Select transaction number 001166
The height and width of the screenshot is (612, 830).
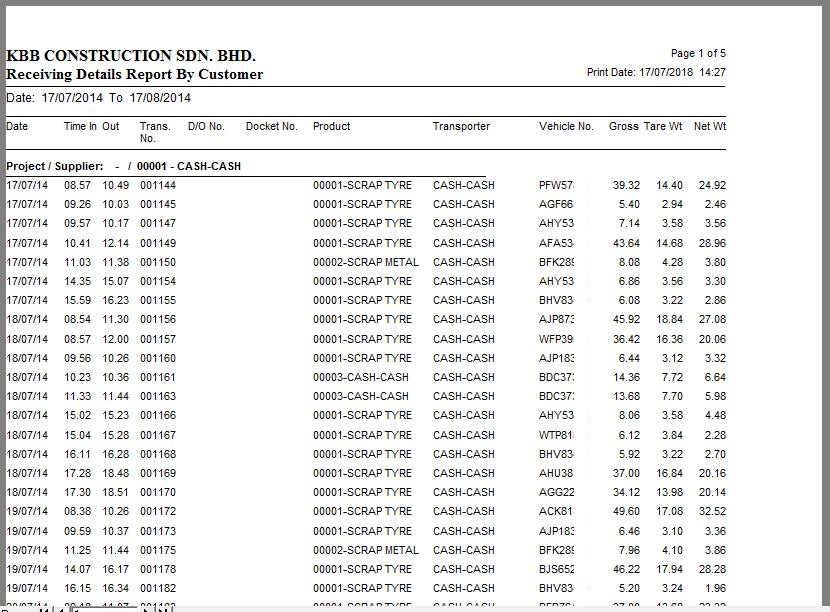(x=158, y=416)
